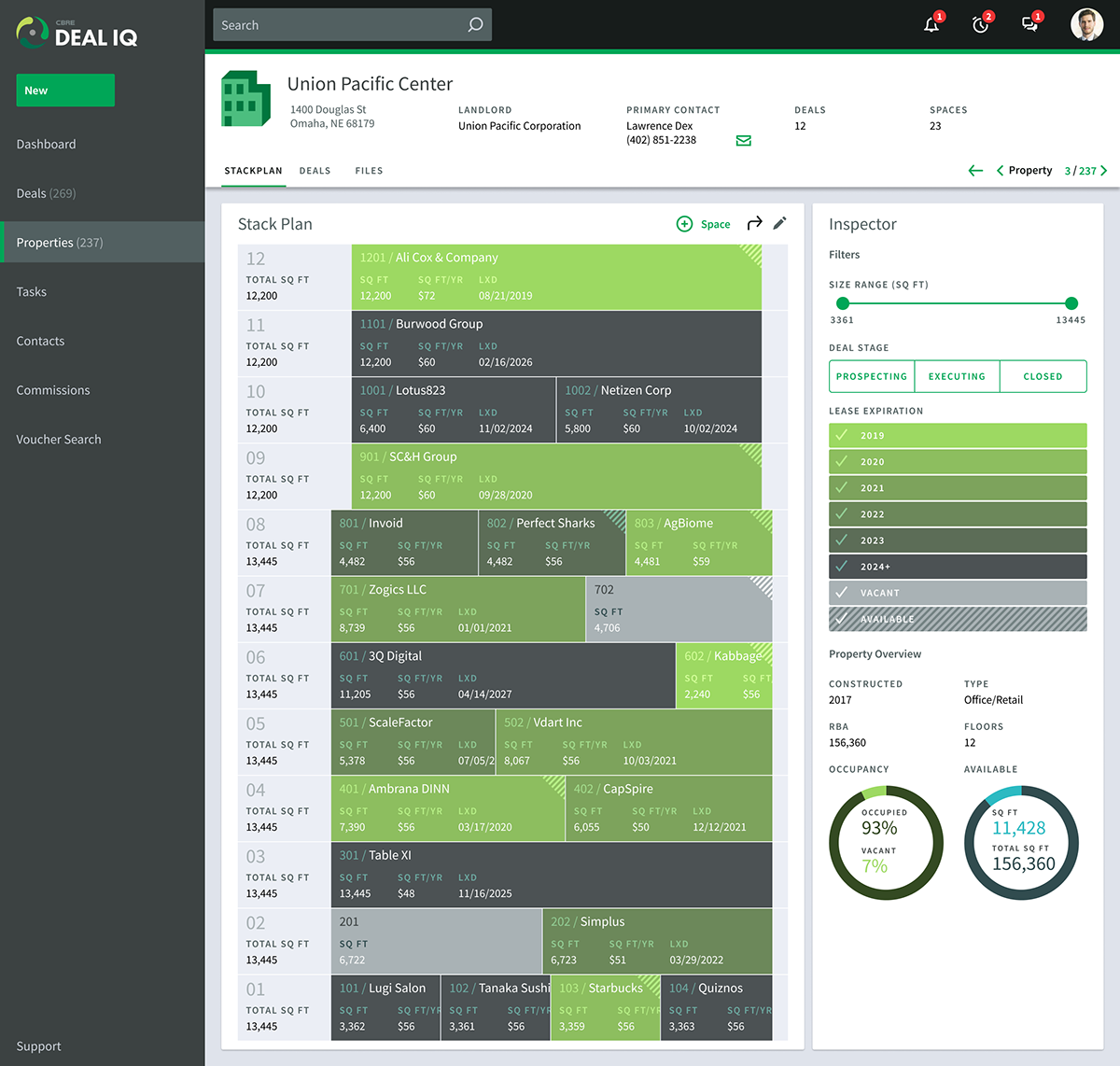Select suite 202 Simplus
The image size is (1120, 1066).
(x=657, y=940)
